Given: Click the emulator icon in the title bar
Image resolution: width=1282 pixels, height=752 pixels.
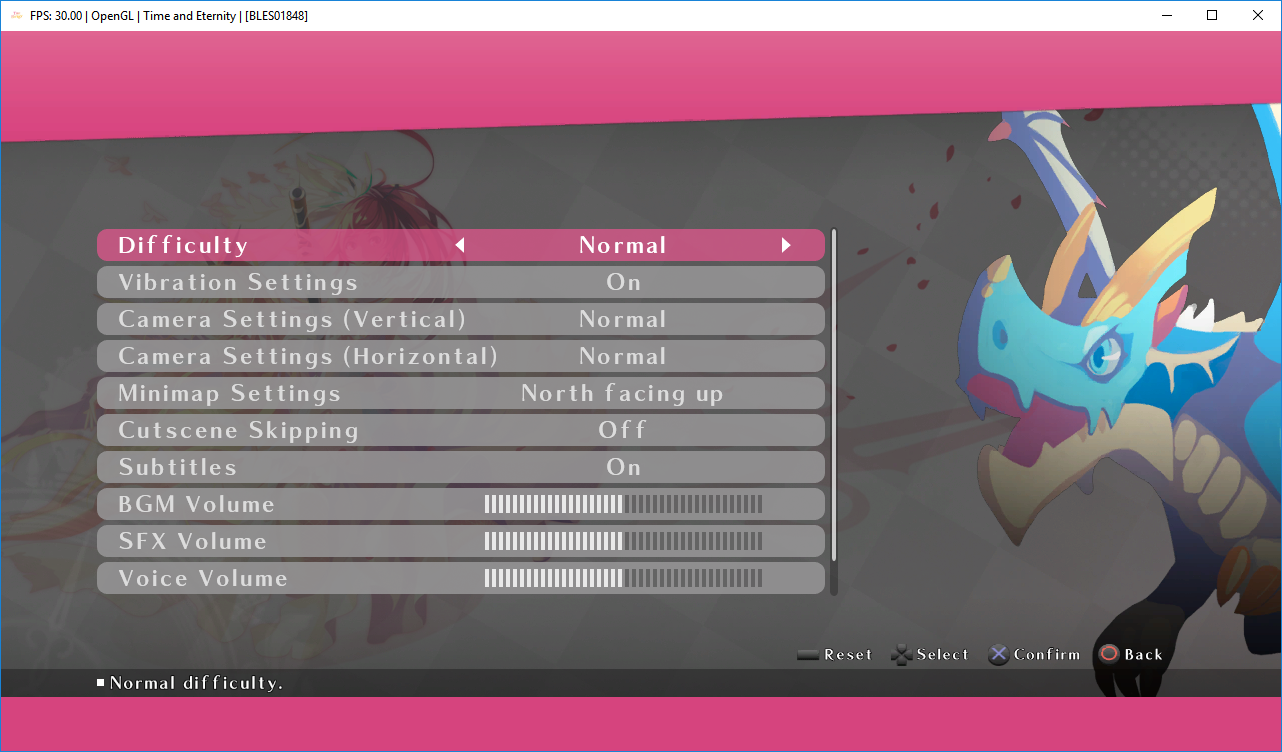Looking at the screenshot, I should click(16, 15).
